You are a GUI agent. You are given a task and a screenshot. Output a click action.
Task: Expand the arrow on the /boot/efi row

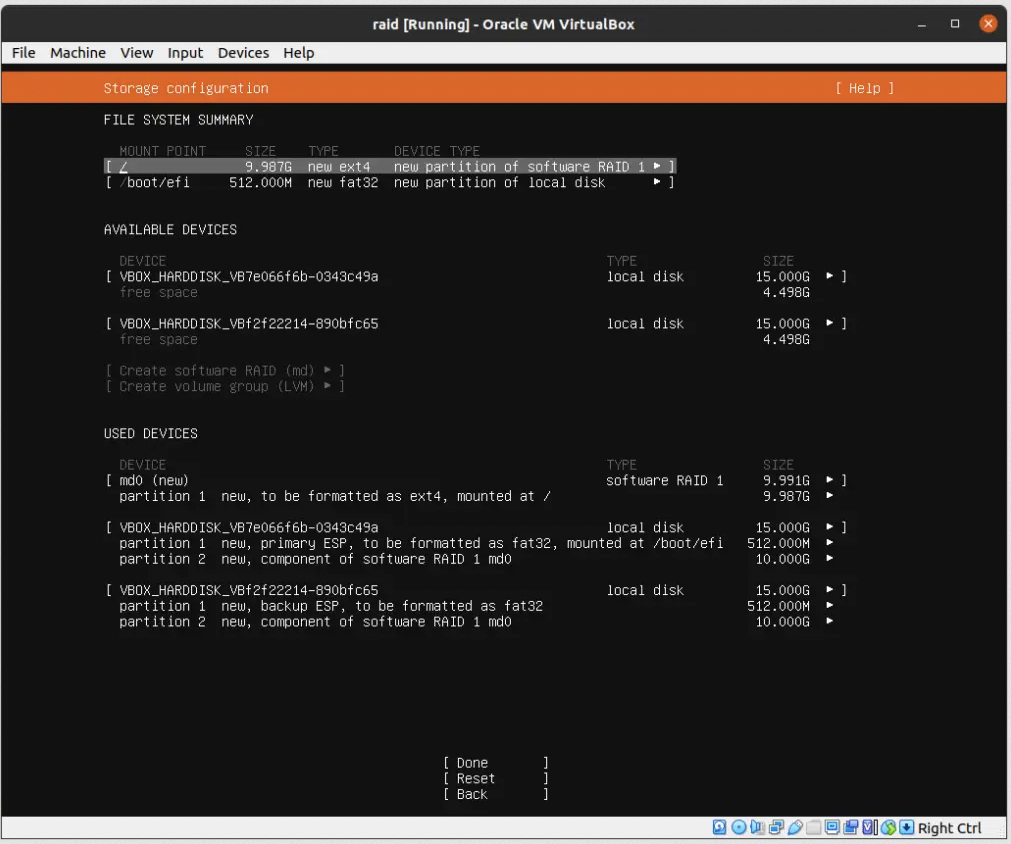[x=657, y=182]
